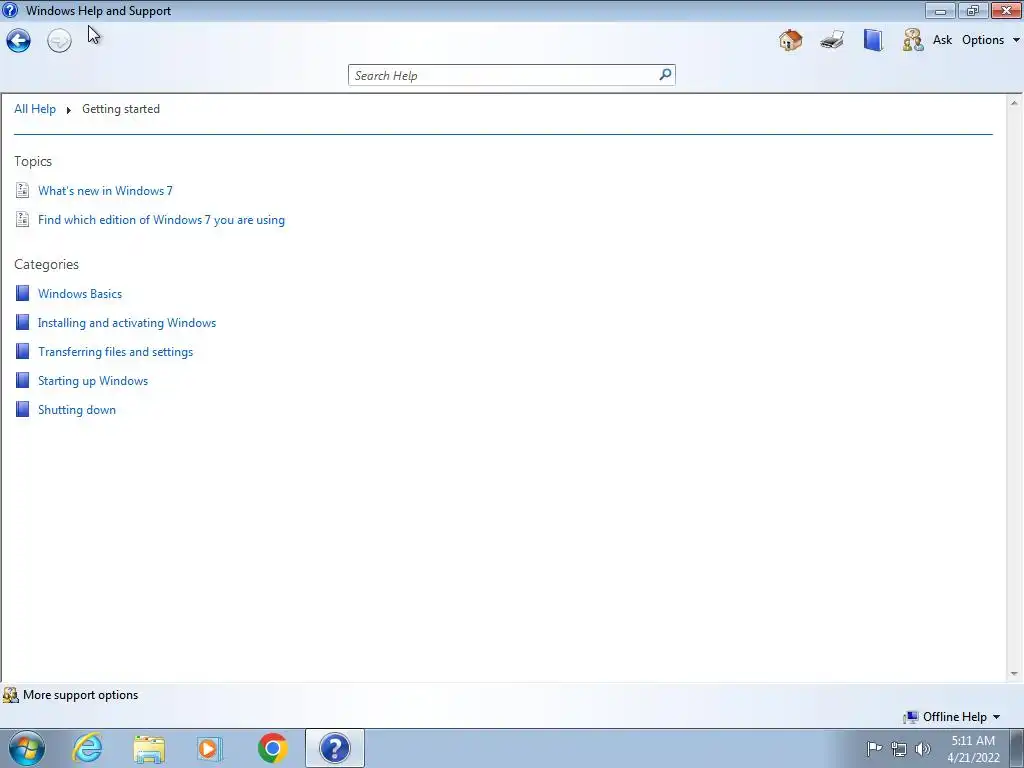The height and width of the screenshot is (768, 1024).
Task: Open Windows Explorer folder on taskbar
Action: [150, 748]
